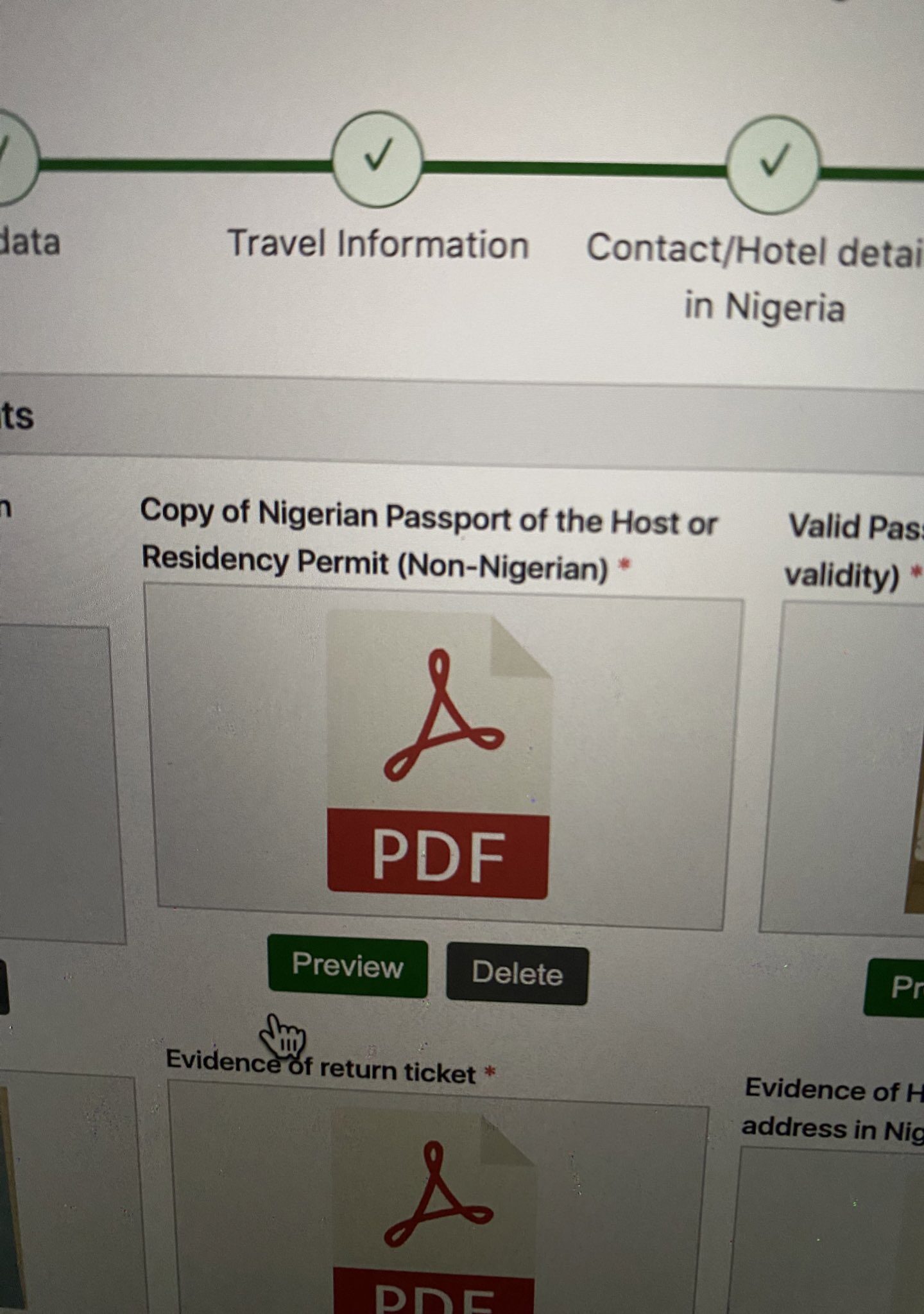924x1314 pixels.
Task: Click the partial green Preview button for Valid Passport
Action: tap(894, 987)
